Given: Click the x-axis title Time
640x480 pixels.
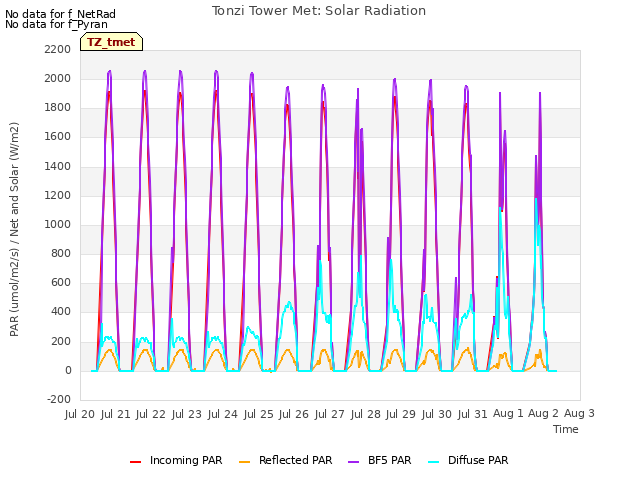Looking at the screenshot, I should (566, 429).
